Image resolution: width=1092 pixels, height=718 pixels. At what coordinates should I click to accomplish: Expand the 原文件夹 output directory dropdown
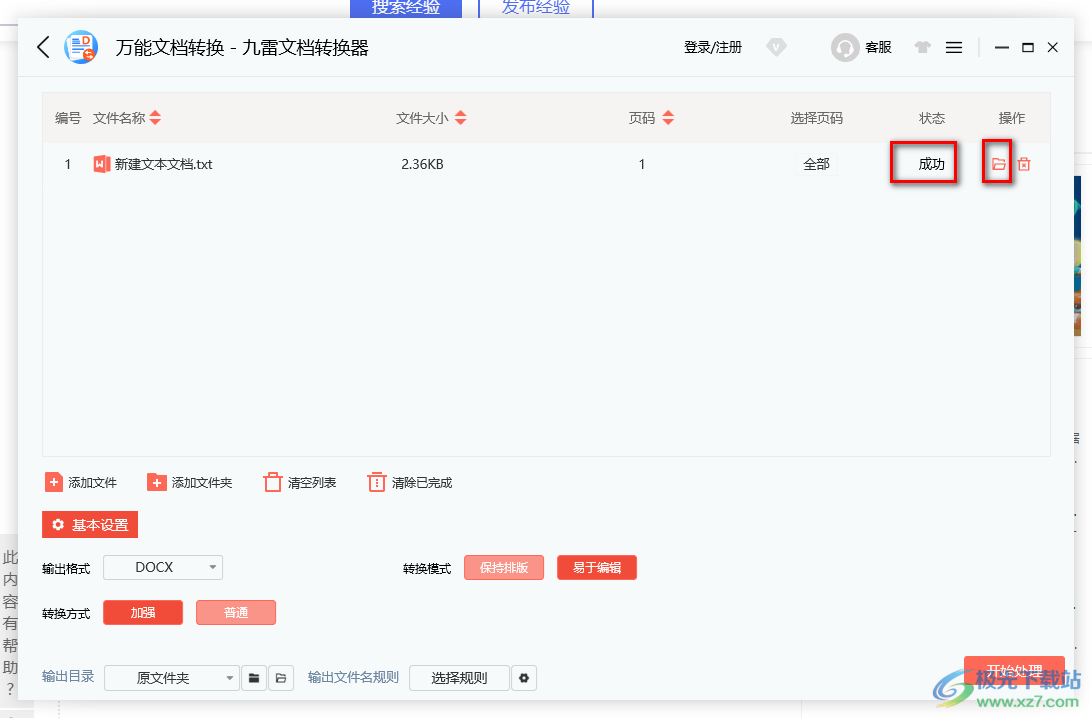pyautogui.click(x=172, y=678)
